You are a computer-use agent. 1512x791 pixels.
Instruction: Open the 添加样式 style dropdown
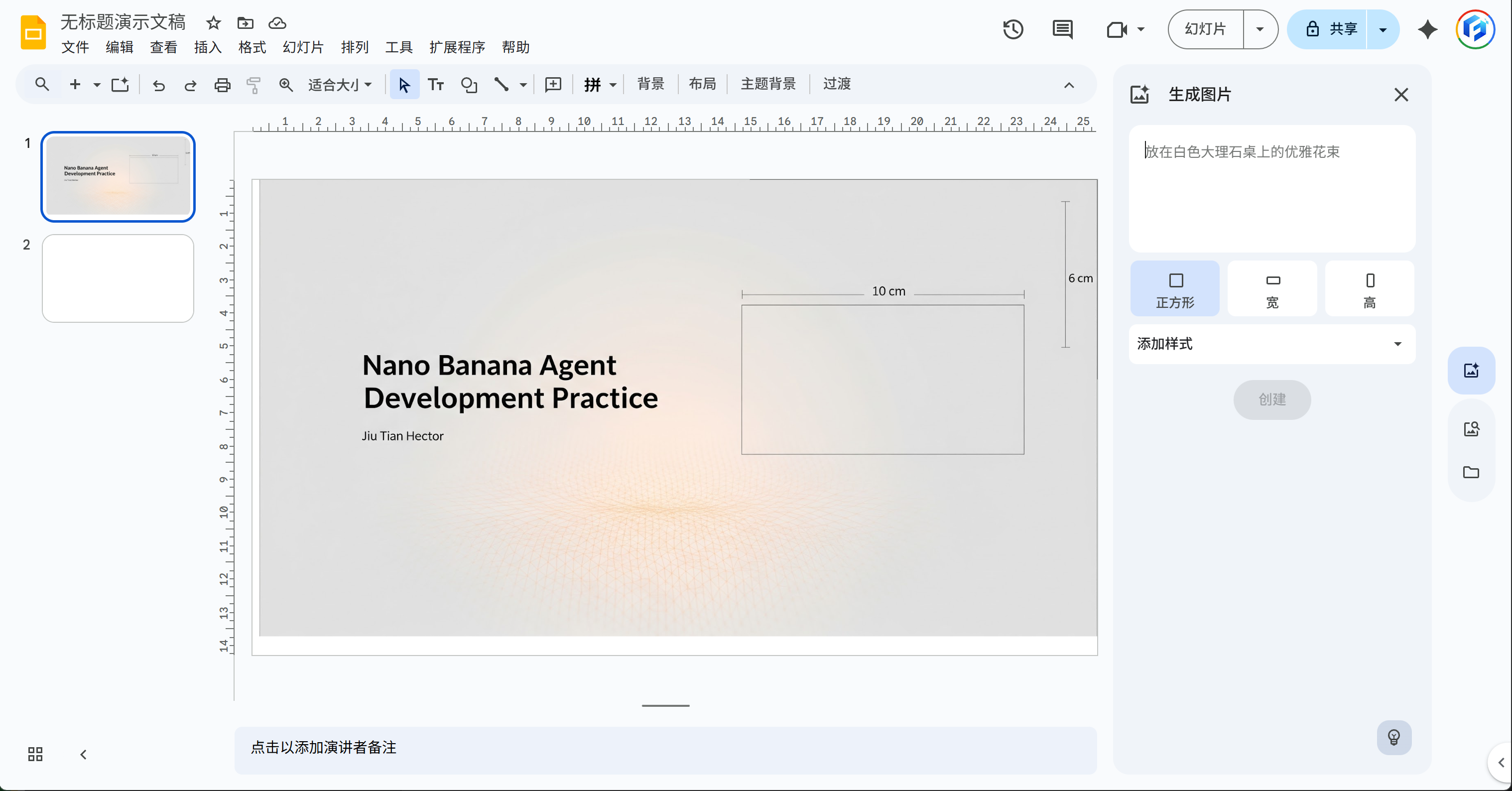[1272, 344]
